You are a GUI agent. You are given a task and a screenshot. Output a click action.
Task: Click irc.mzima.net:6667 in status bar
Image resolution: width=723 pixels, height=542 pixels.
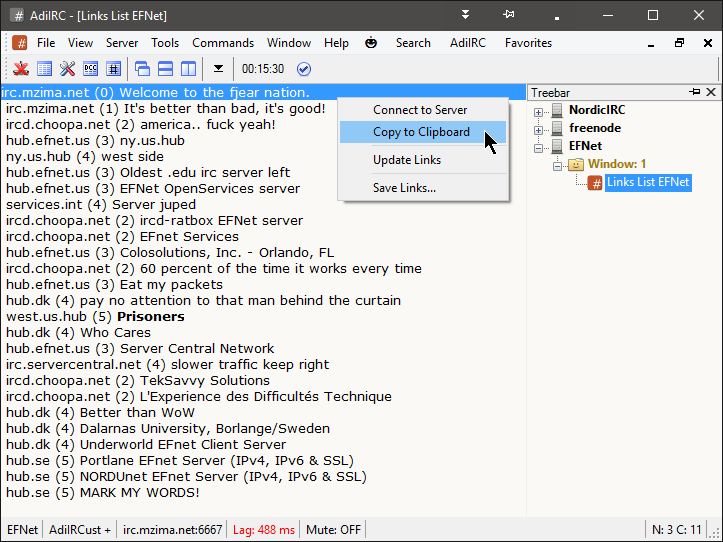coord(172,530)
